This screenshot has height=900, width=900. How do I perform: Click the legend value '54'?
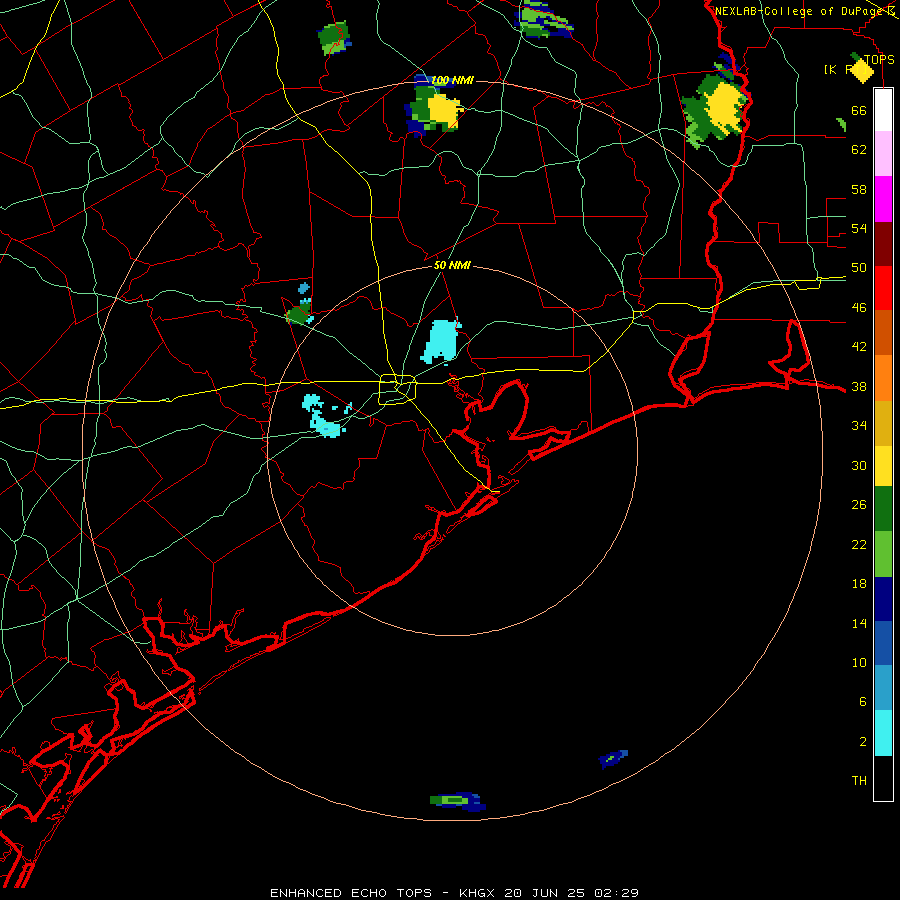[859, 228]
